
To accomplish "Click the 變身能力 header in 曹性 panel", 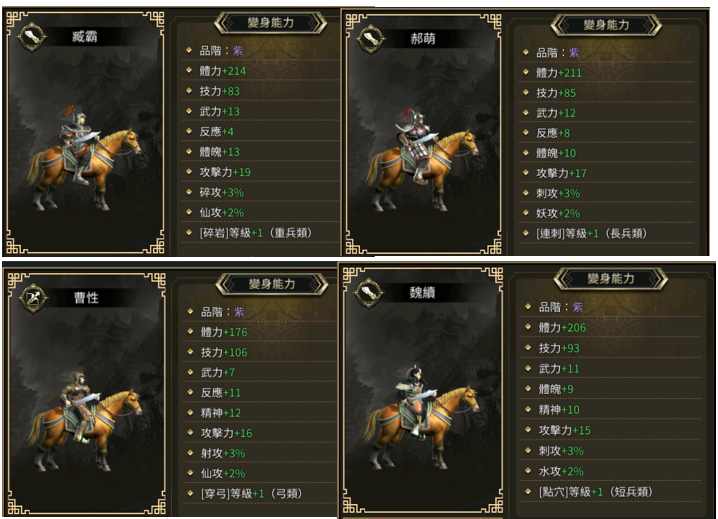I will pyautogui.click(x=272, y=284).
